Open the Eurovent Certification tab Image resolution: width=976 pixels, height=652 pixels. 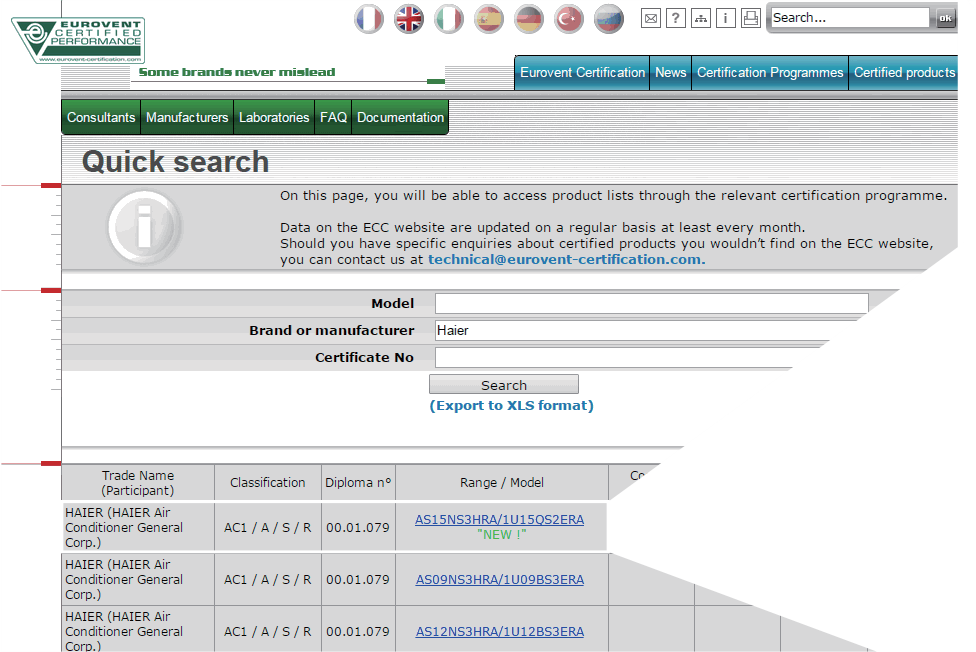[x=582, y=73]
